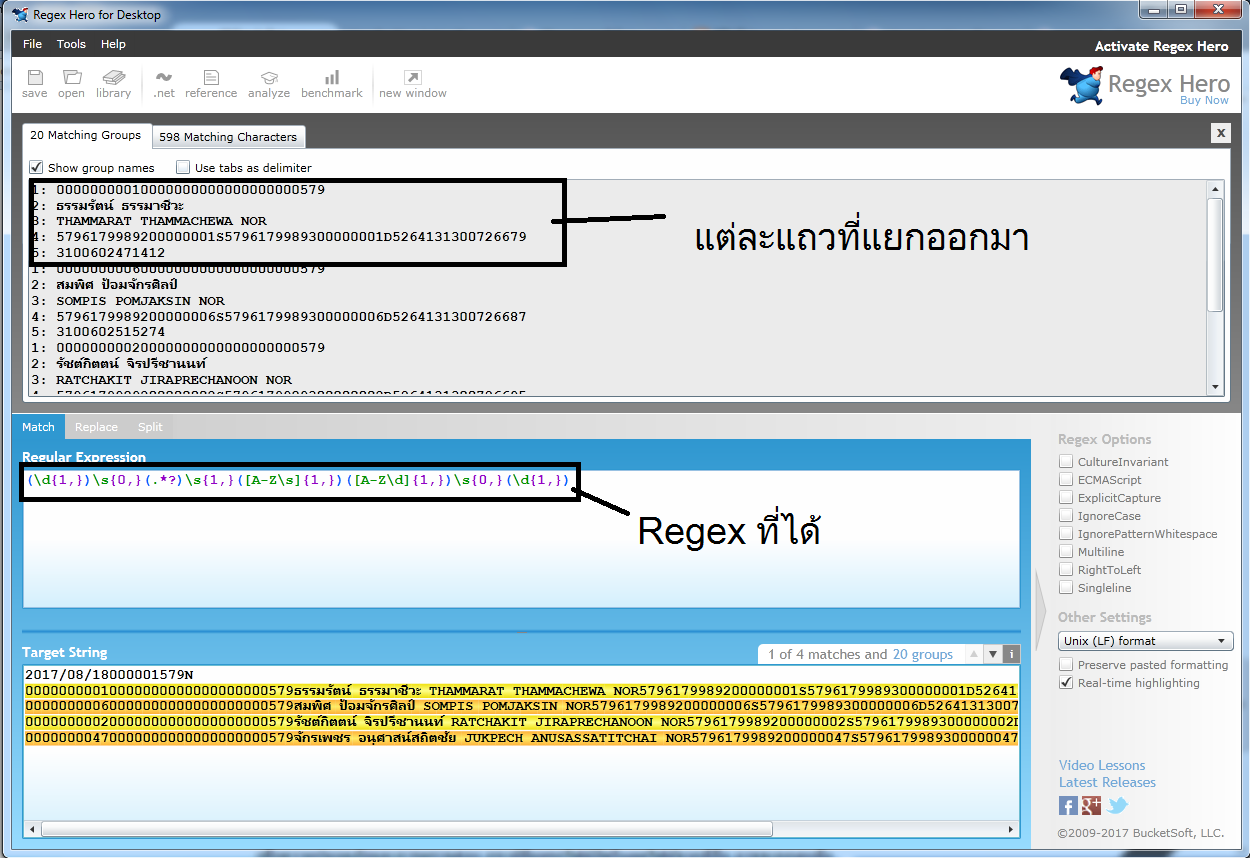Open Video Lessons link
Viewport: 1253px width, 858px height.
(x=1102, y=765)
